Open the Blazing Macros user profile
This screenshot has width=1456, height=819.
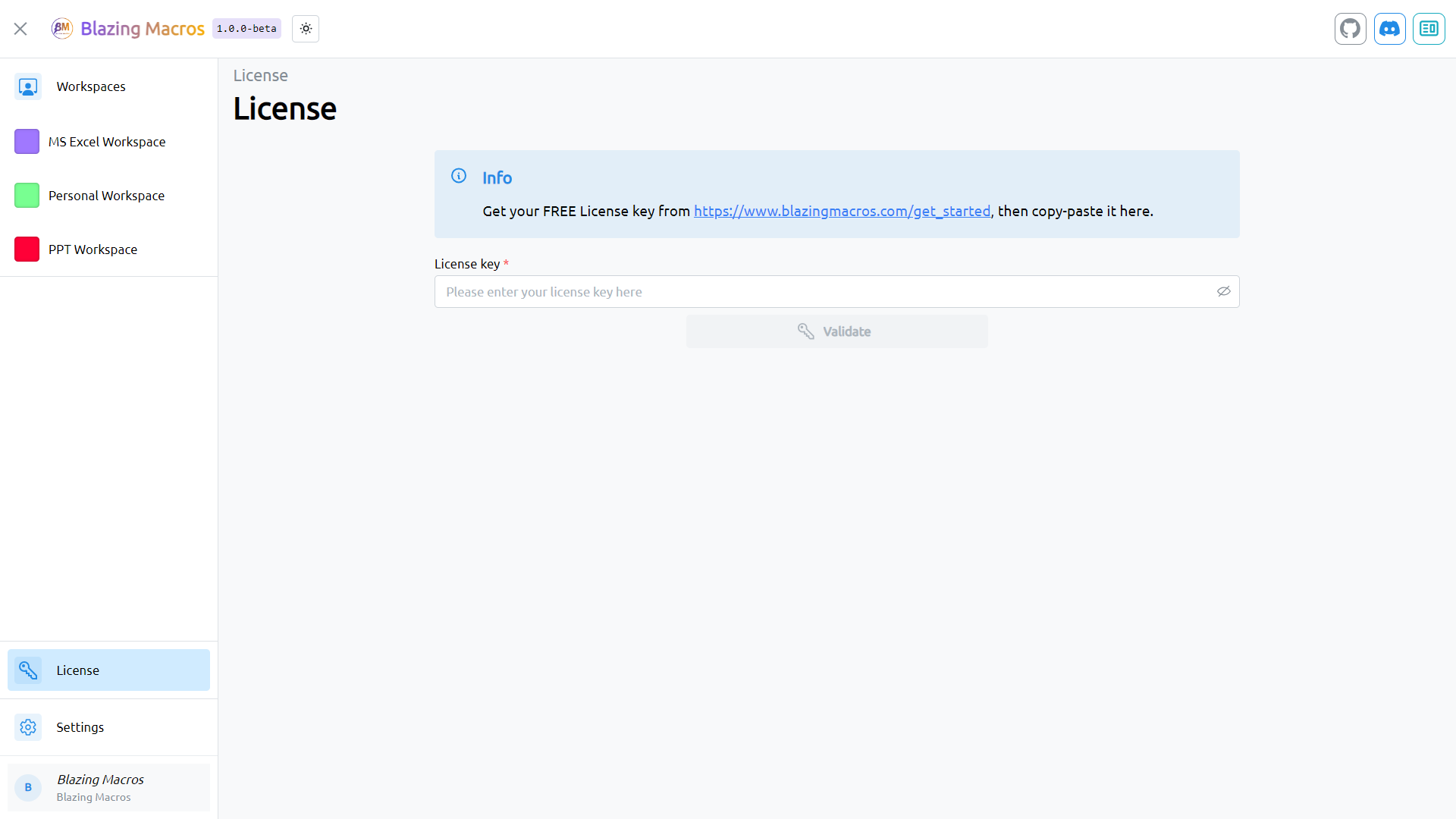click(x=109, y=787)
